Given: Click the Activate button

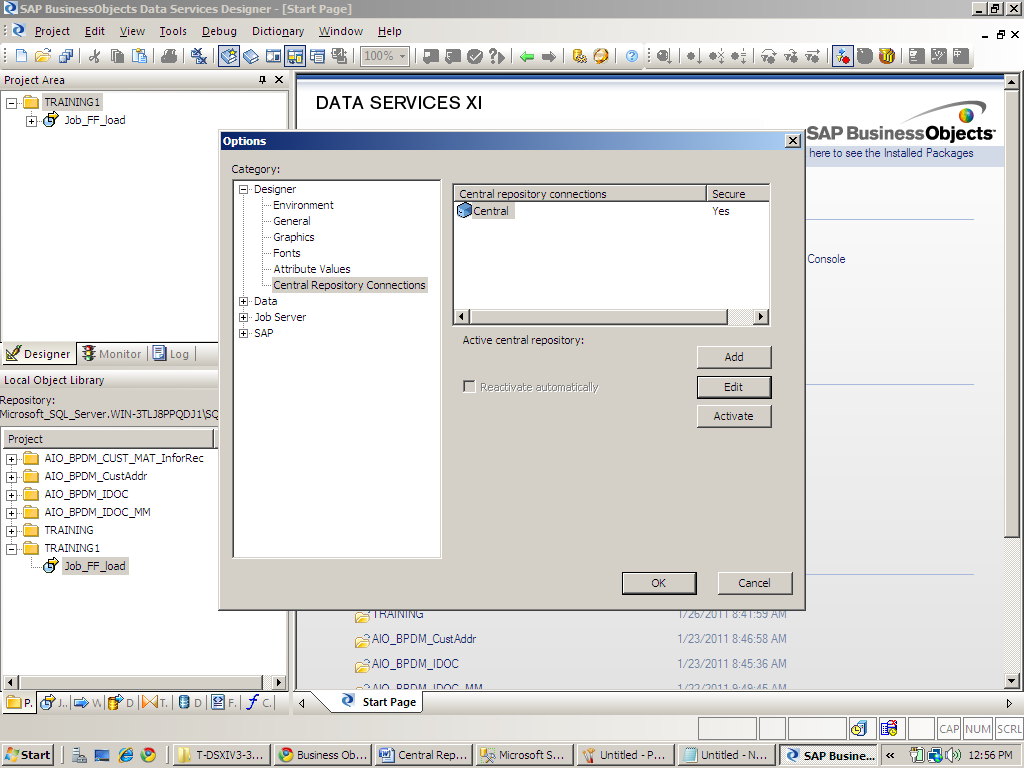Looking at the screenshot, I should click(734, 417).
